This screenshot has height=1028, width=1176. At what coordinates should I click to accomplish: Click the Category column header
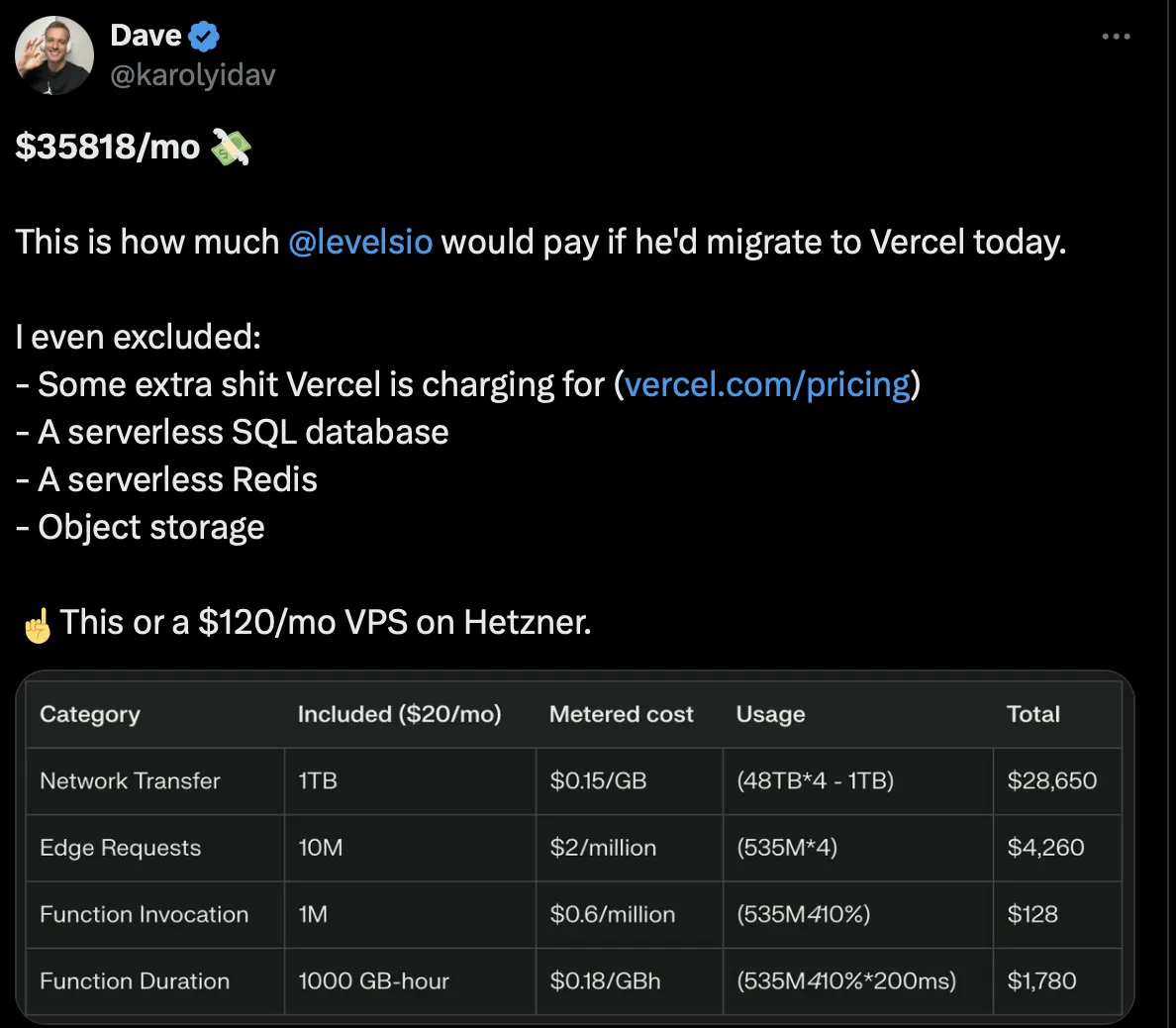pyautogui.click(x=90, y=714)
